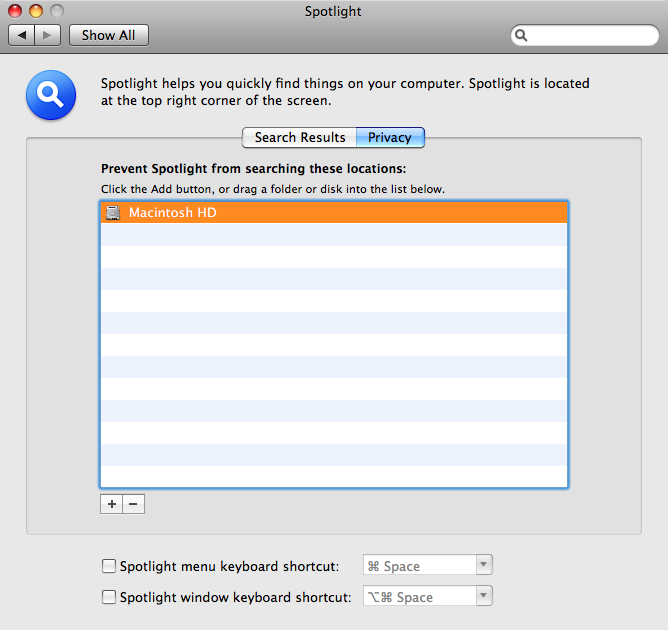Select the Privacy tab
Image resolution: width=668 pixels, height=630 pixels.
click(x=390, y=138)
